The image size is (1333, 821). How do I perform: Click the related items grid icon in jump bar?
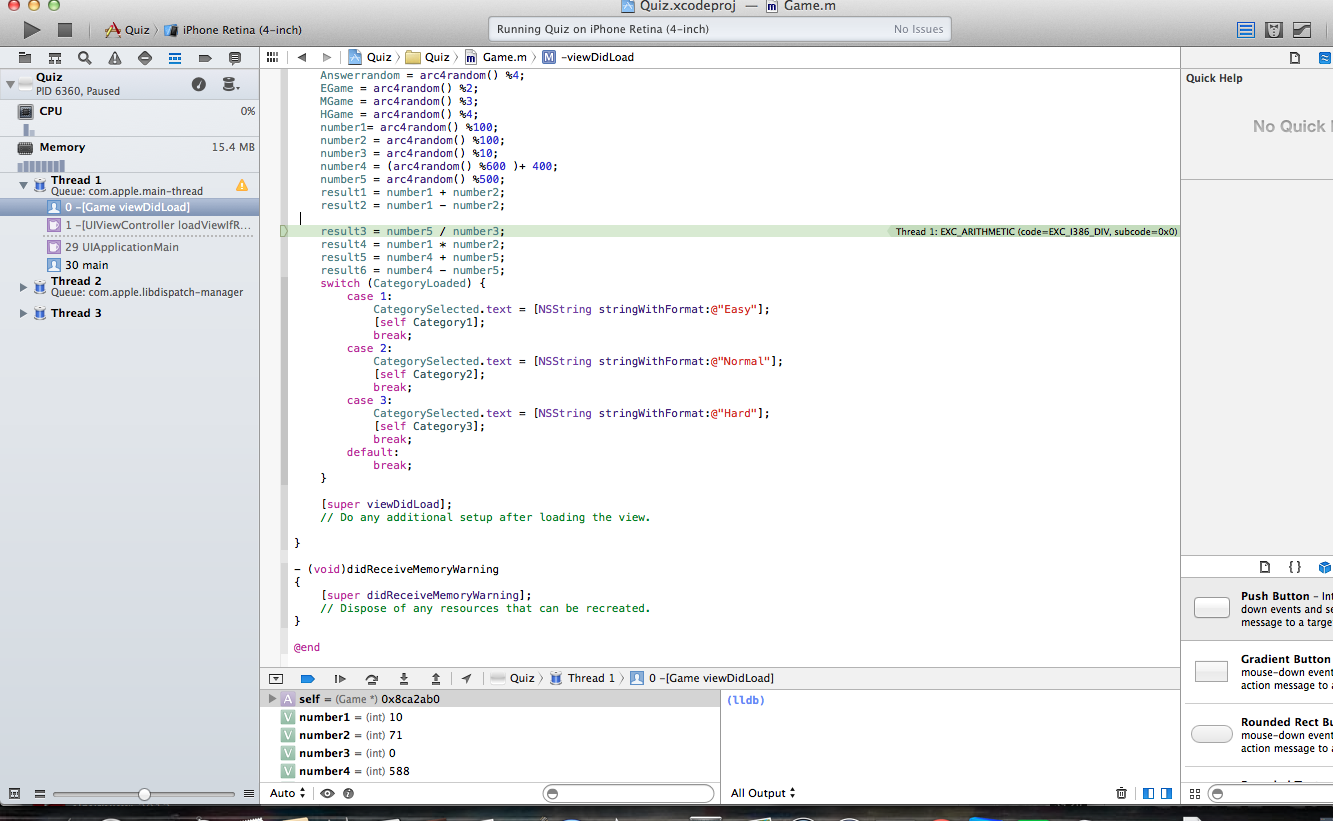[x=272, y=57]
